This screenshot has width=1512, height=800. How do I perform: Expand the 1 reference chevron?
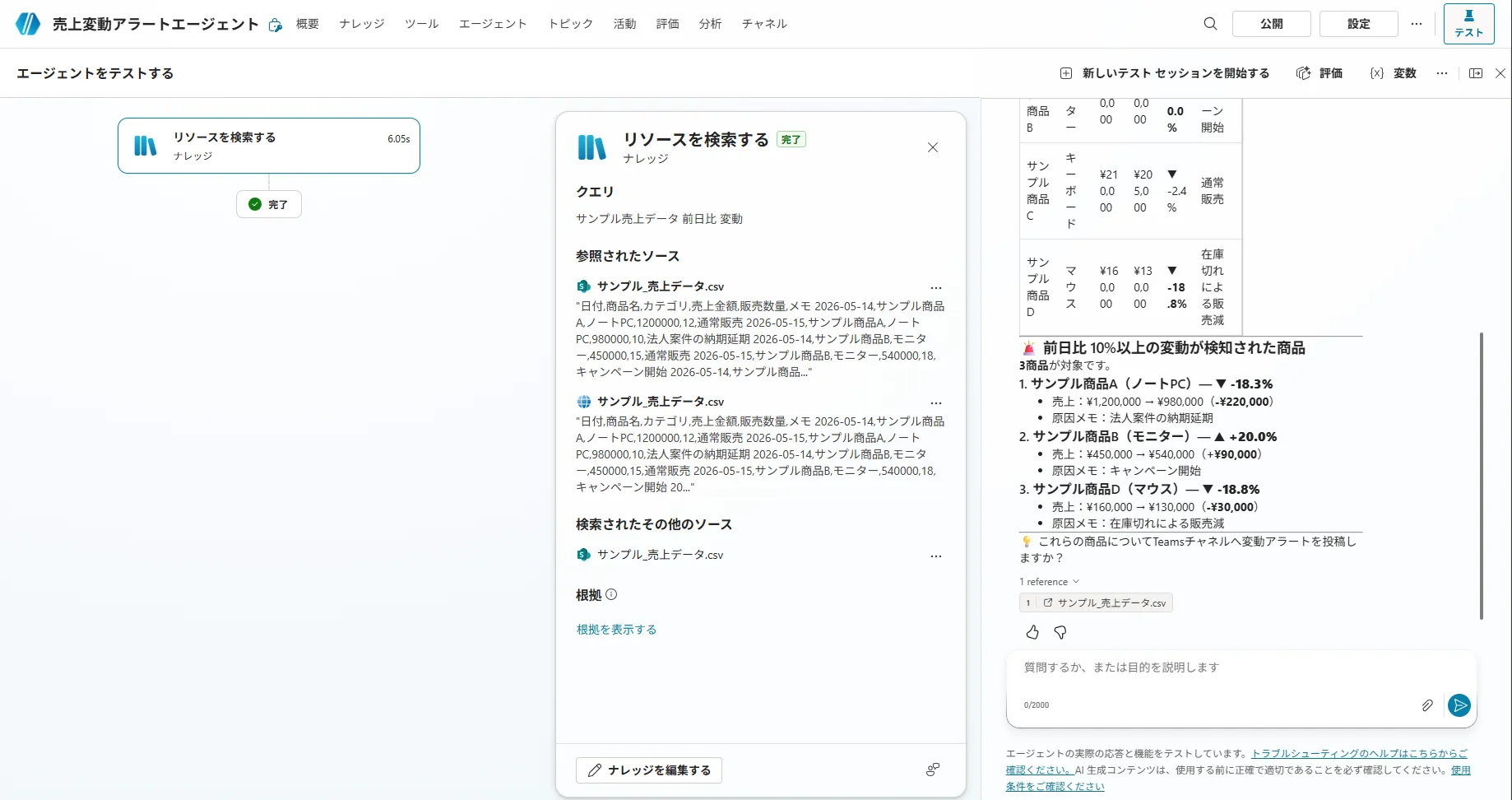pos(1076,581)
